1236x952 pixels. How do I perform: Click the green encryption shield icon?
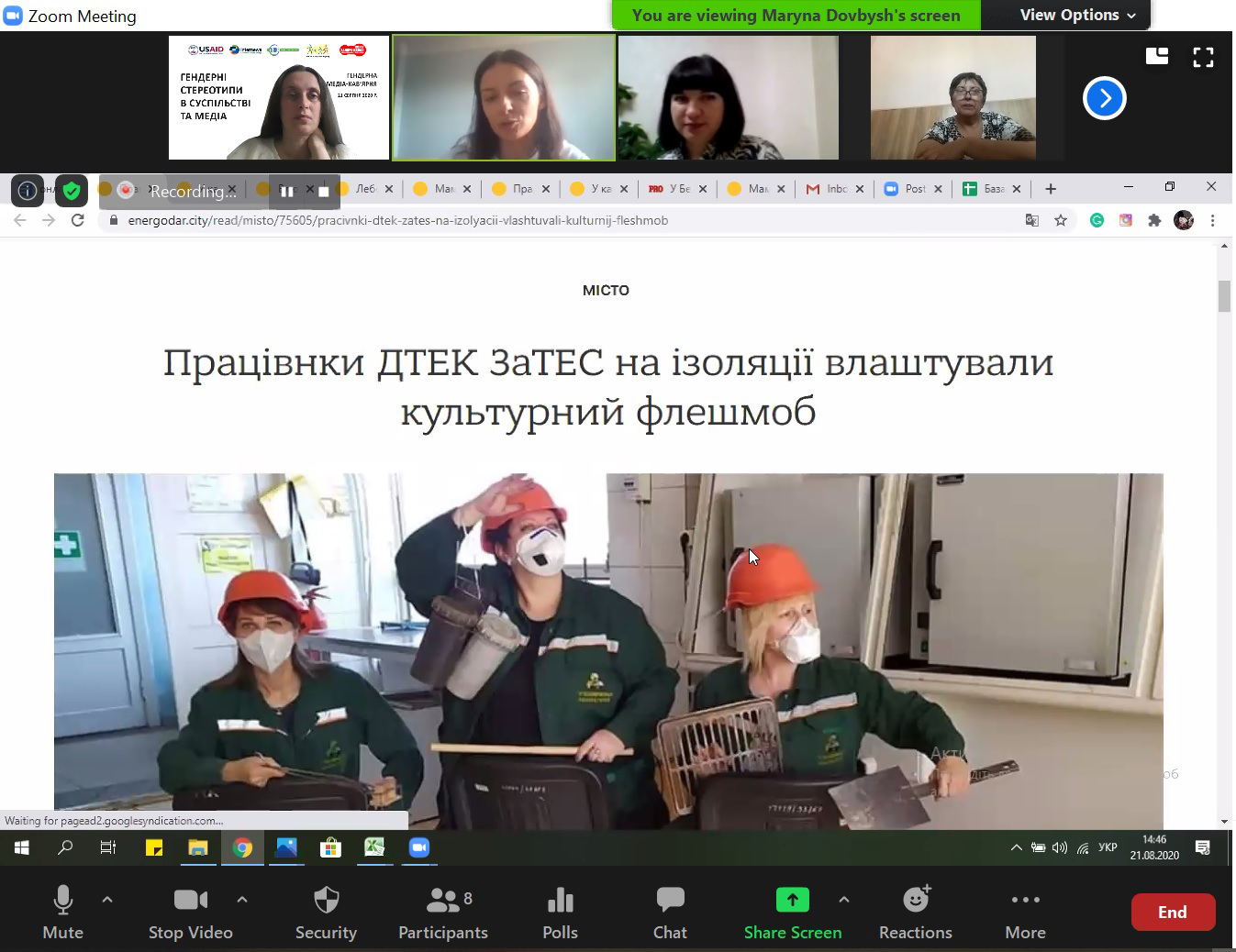pos(71,191)
